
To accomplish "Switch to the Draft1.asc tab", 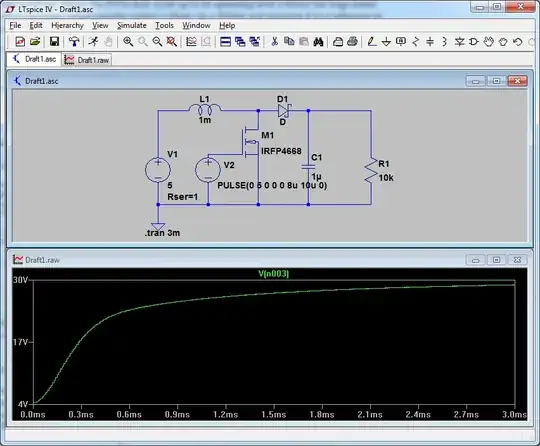I will point(34,59).
